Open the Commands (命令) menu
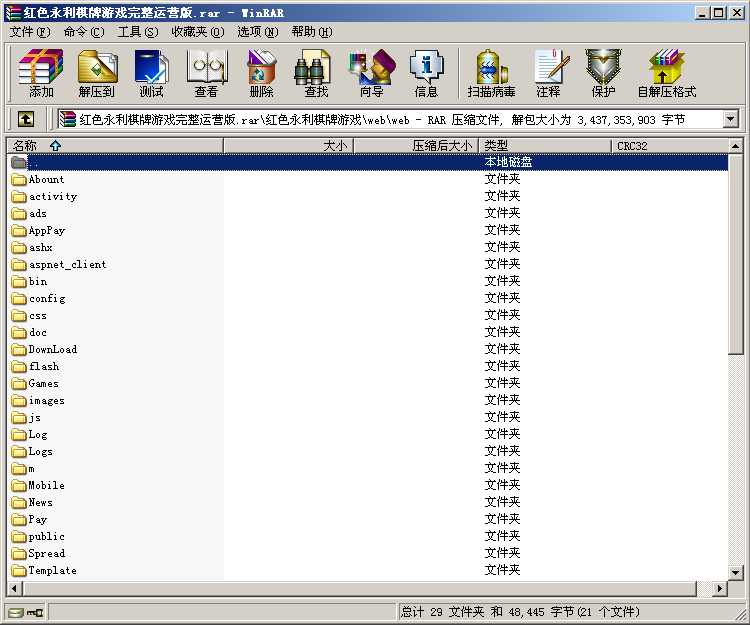 pos(84,32)
